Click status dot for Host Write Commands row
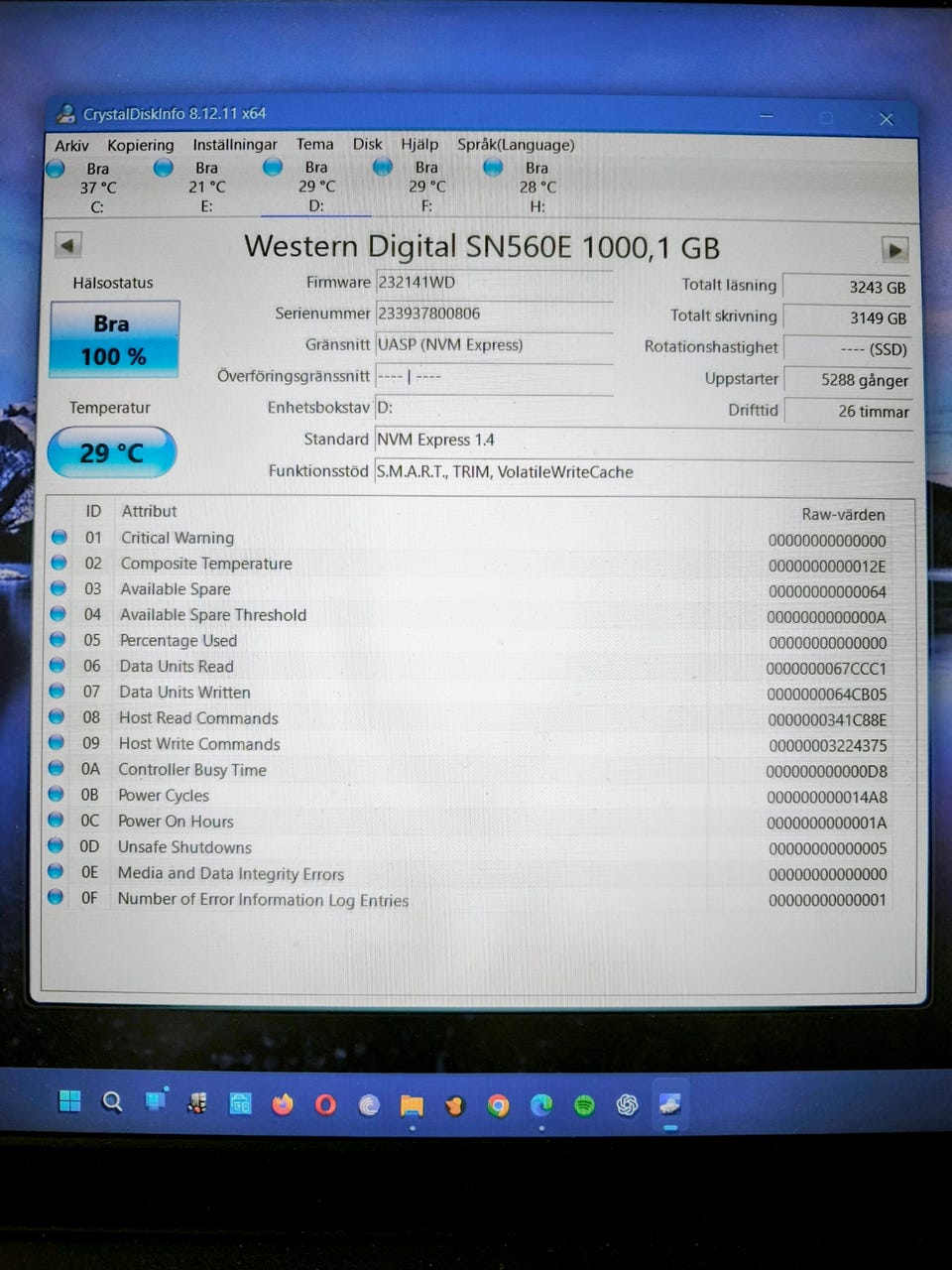This screenshot has height=1270, width=952. tap(57, 743)
